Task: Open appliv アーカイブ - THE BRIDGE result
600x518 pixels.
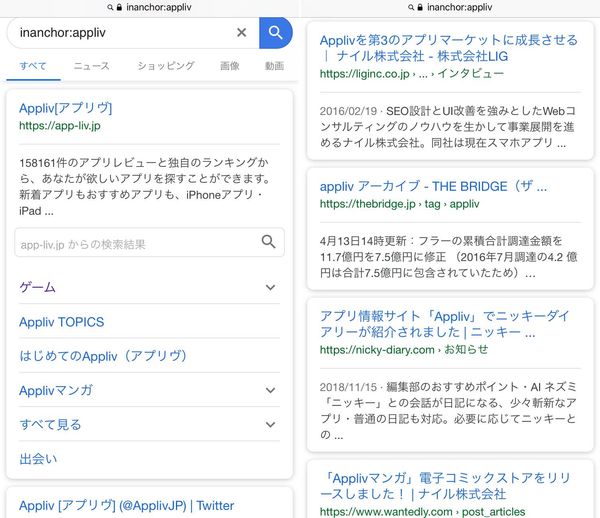Action: click(434, 186)
